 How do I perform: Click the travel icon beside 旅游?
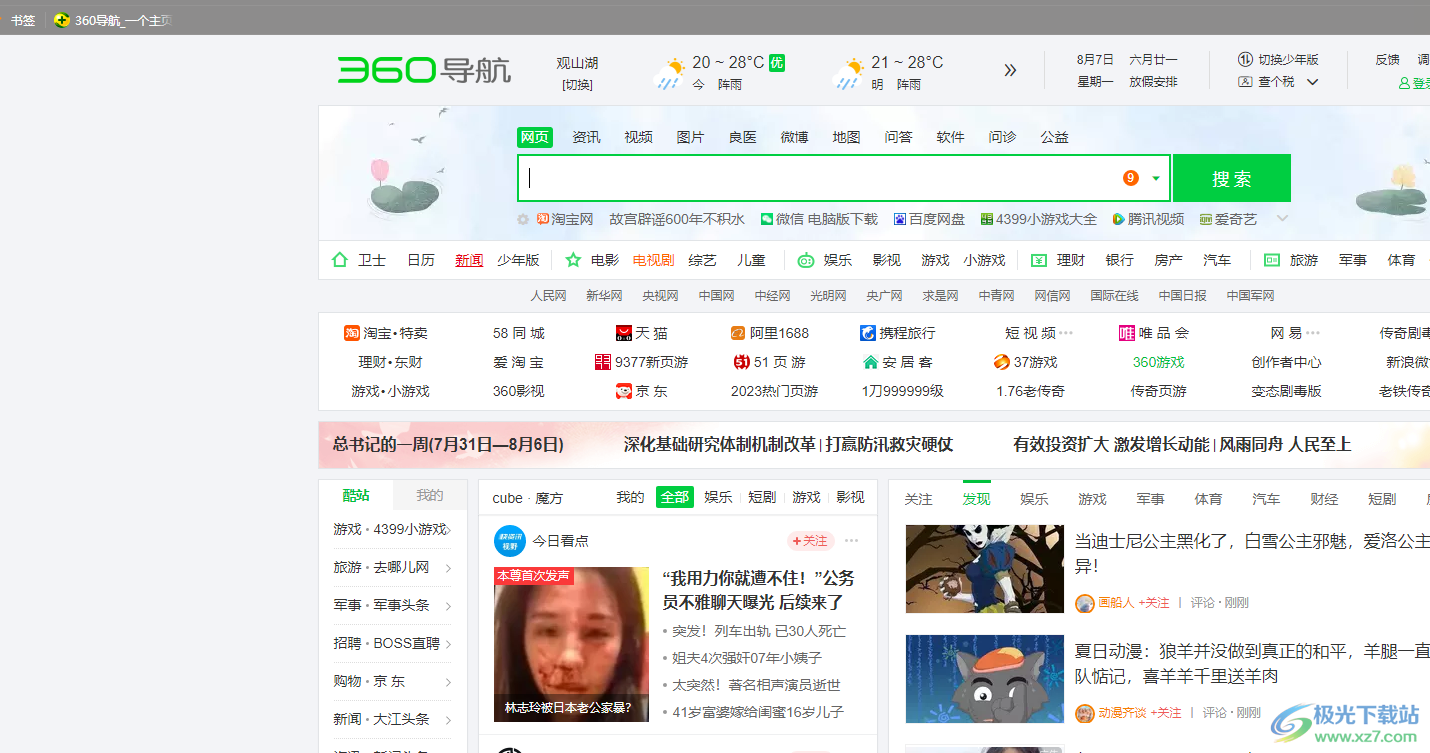tap(1272, 260)
